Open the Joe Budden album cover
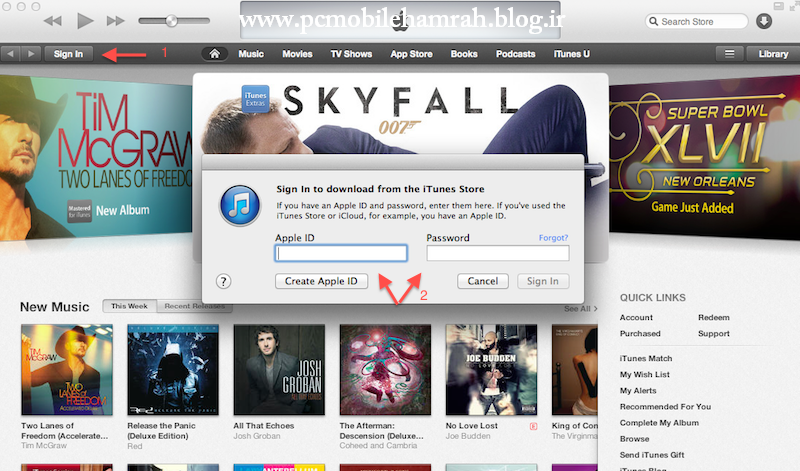Viewport: 800px width, 471px height. [x=491, y=369]
